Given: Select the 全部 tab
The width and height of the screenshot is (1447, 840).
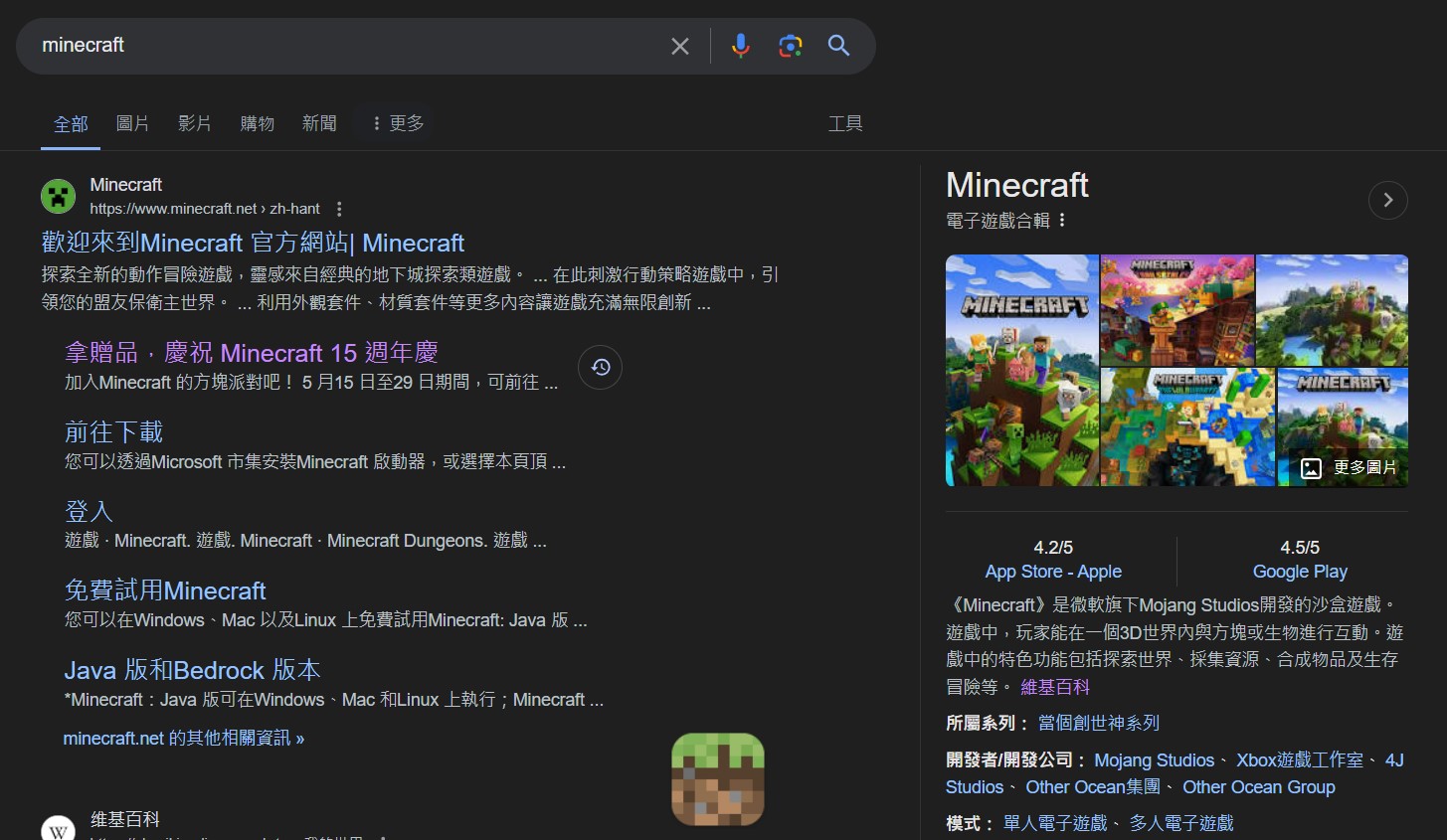Looking at the screenshot, I should (71, 124).
